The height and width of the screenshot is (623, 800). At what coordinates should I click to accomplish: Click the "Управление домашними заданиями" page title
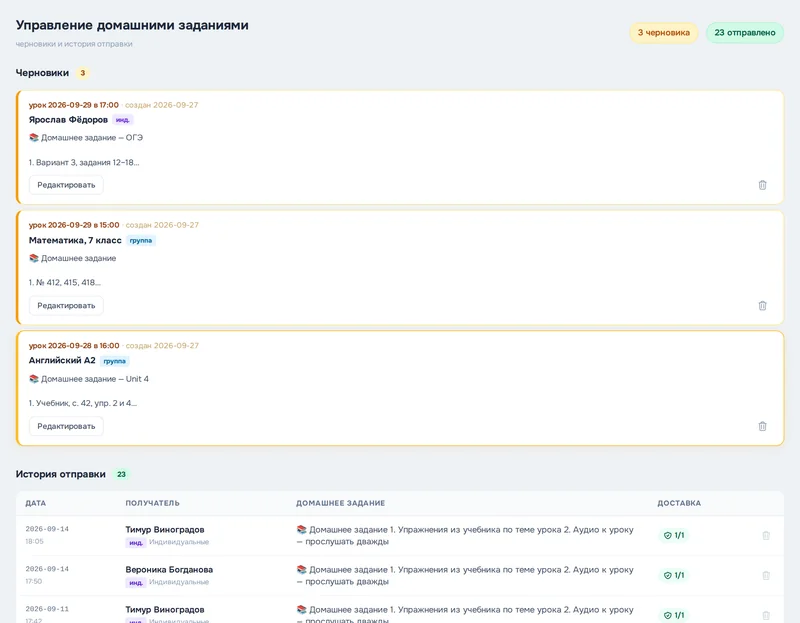tap(132, 25)
